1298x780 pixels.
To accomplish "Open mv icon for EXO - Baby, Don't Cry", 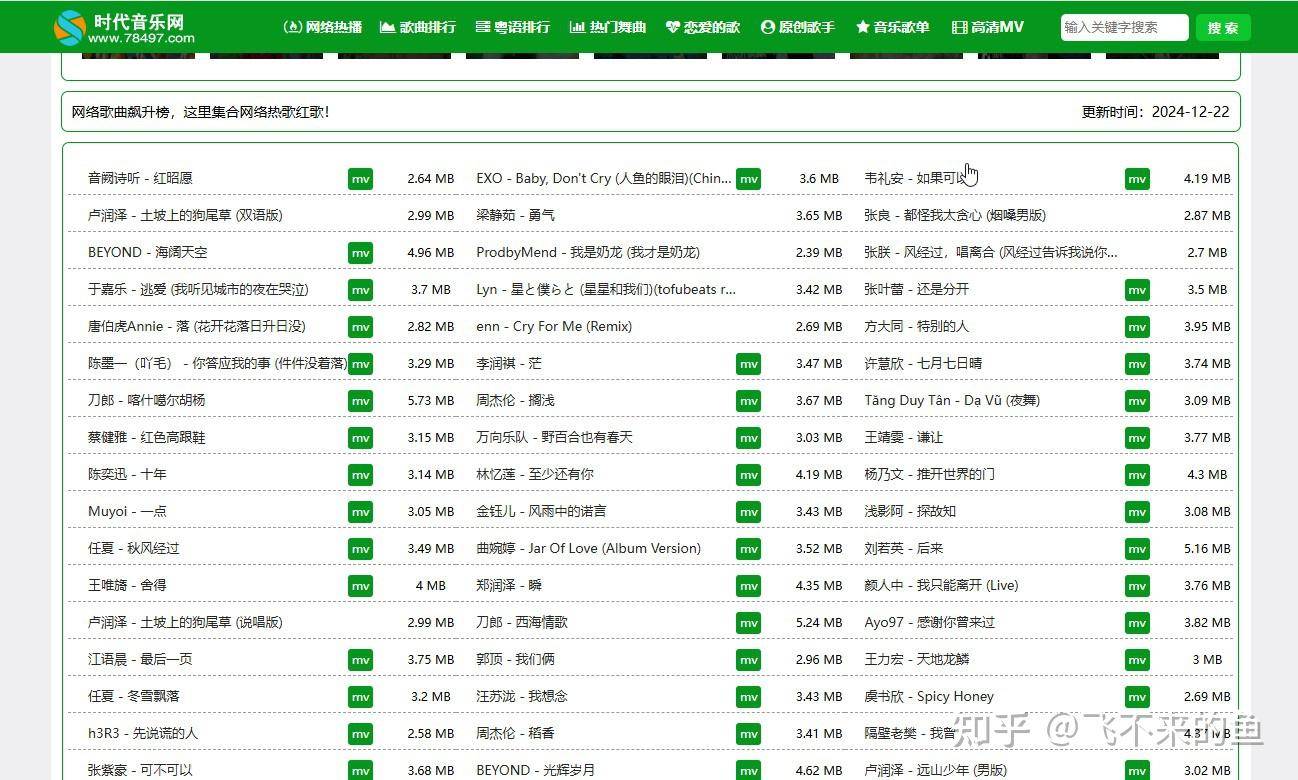I will 748,179.
